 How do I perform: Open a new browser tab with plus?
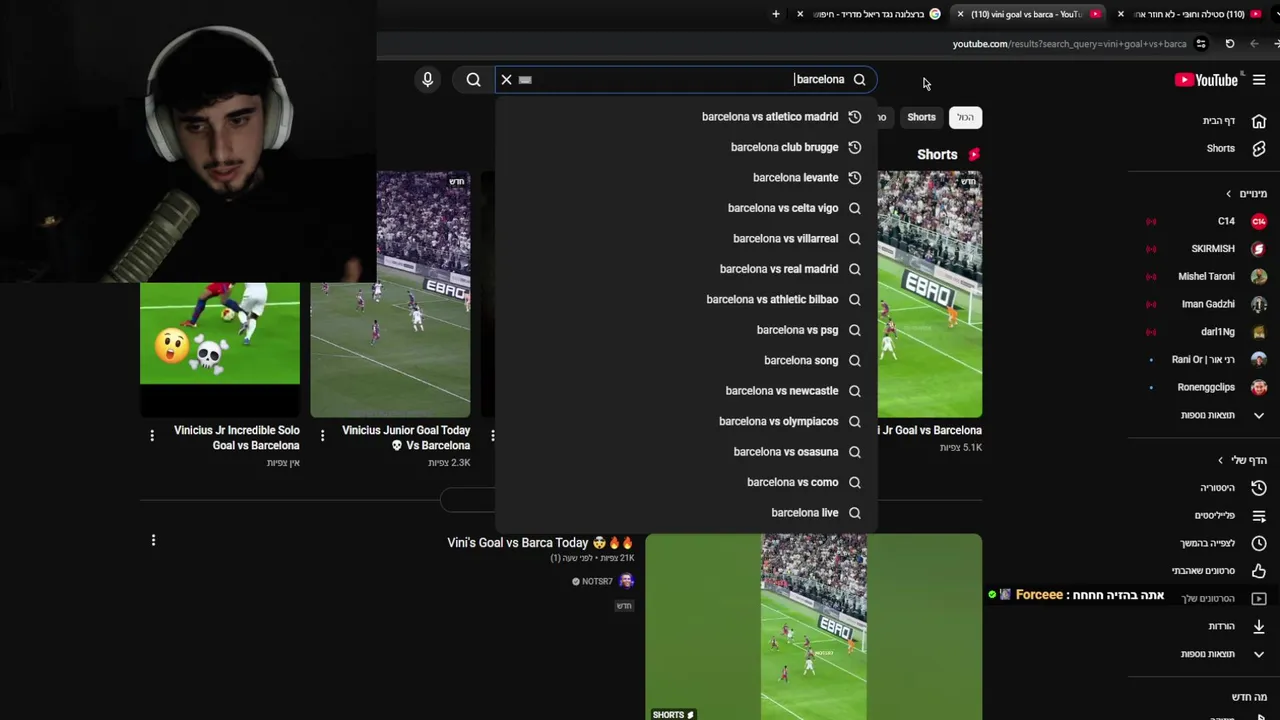tap(775, 14)
